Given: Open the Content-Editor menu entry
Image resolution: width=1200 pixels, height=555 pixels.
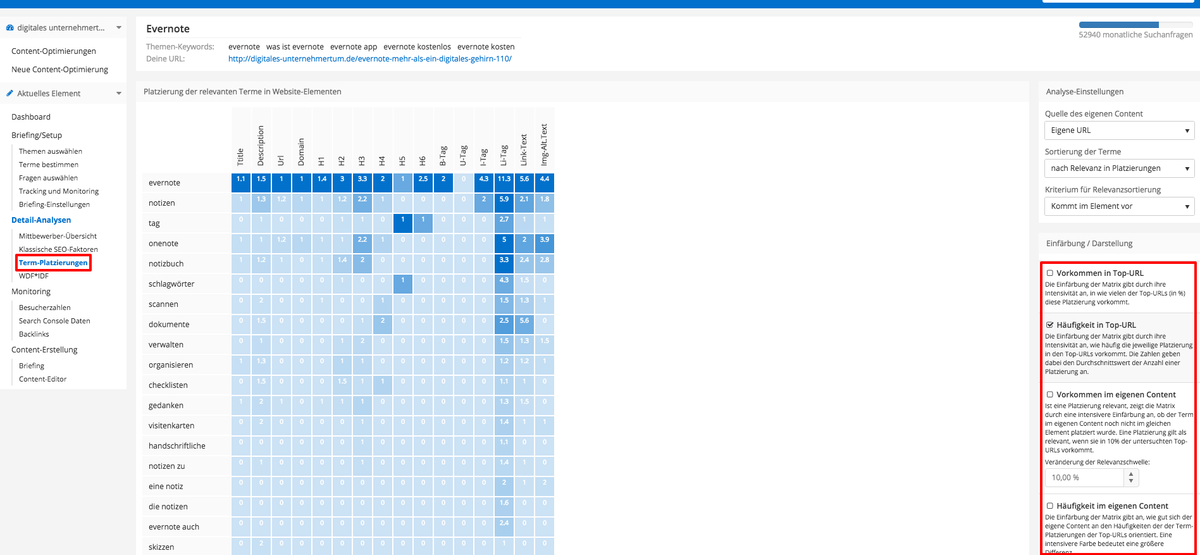Looking at the screenshot, I should coord(44,379).
